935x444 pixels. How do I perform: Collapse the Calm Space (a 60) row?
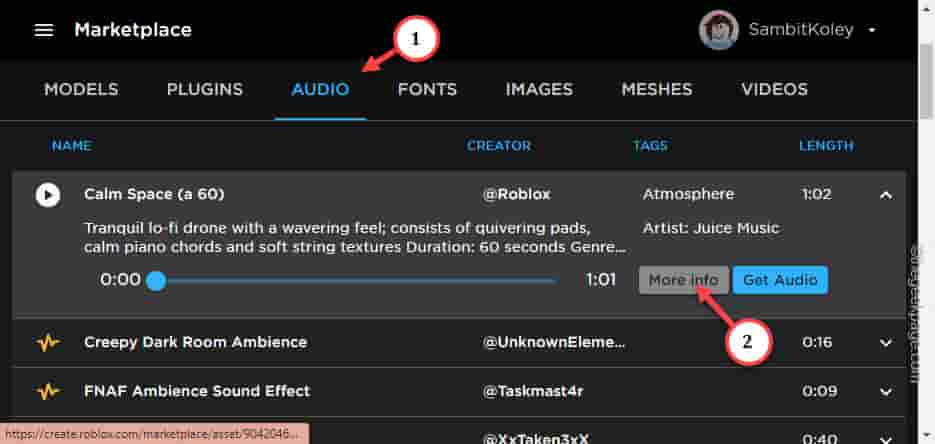click(886, 195)
